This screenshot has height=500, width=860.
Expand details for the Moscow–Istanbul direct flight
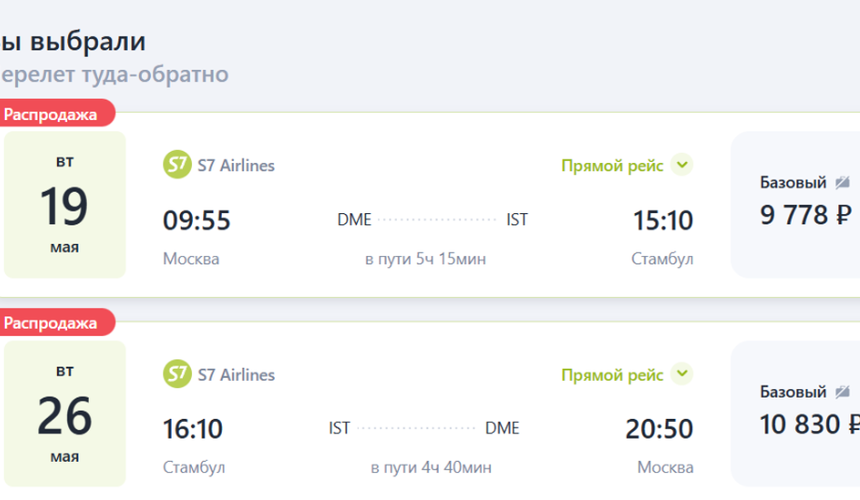click(x=682, y=165)
